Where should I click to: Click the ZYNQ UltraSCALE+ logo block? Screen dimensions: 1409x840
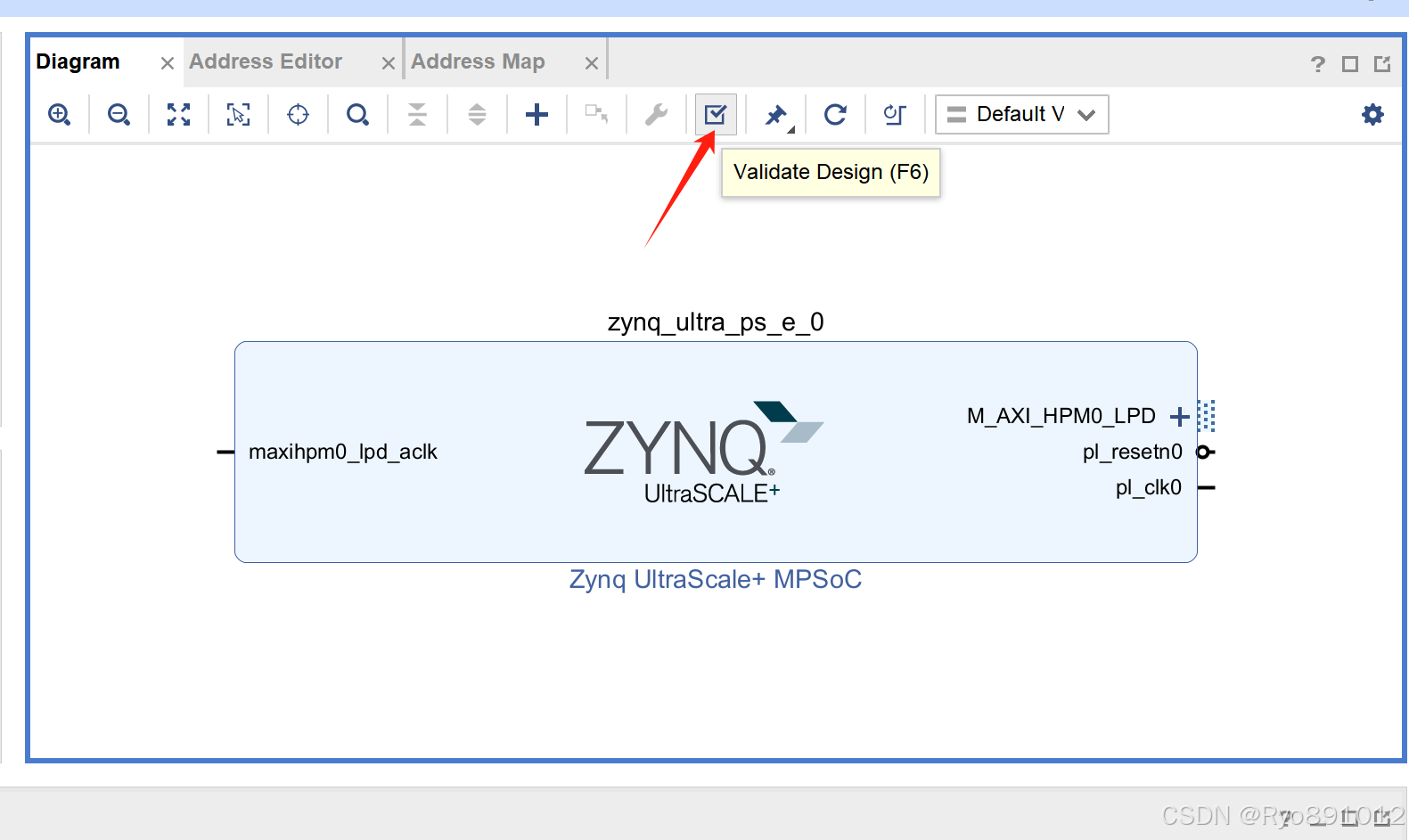[x=703, y=453]
